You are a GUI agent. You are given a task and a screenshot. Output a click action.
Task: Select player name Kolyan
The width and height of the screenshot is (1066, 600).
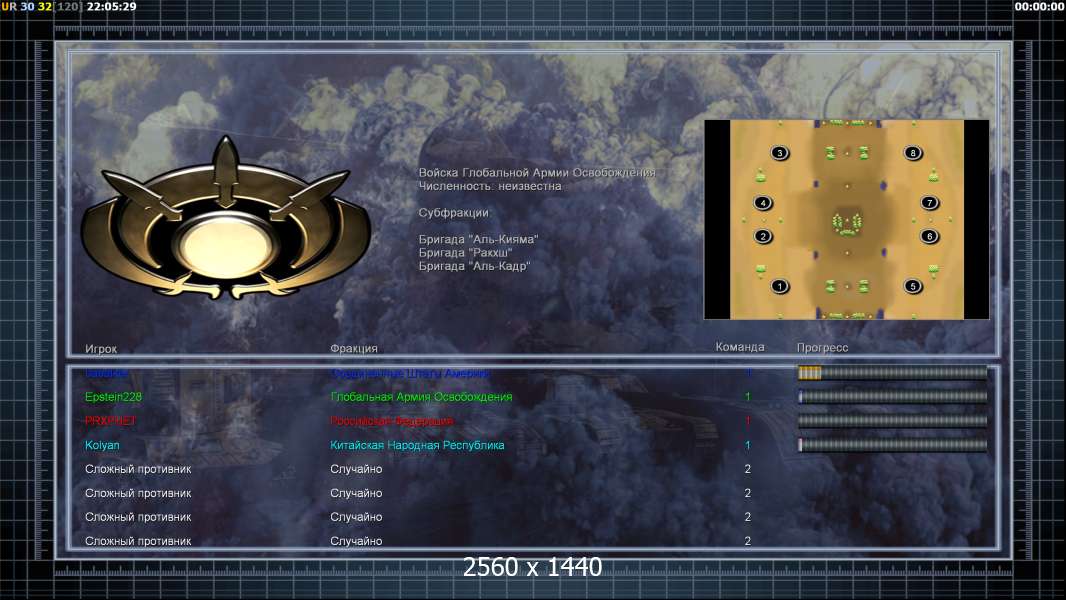tap(102, 445)
